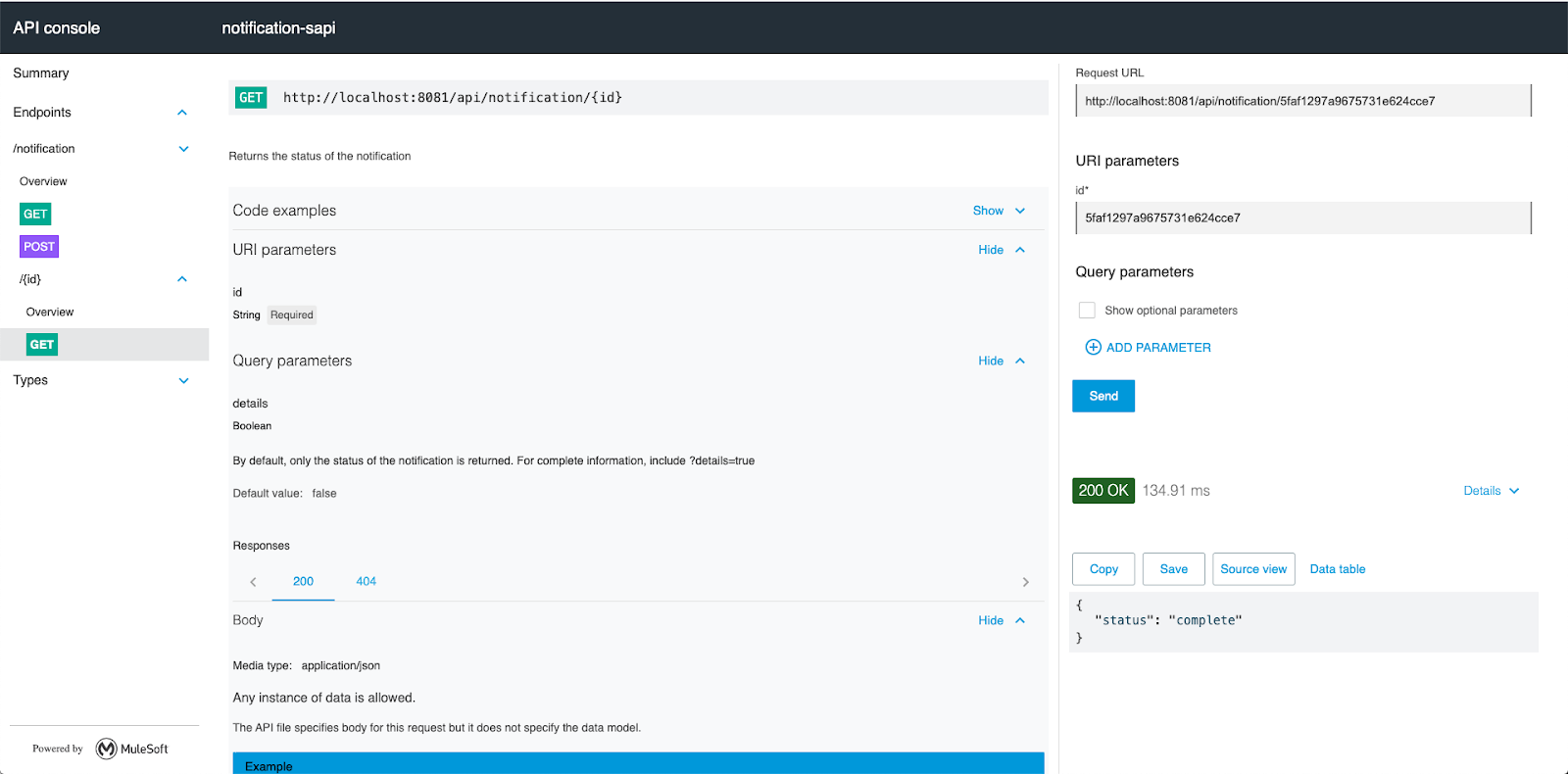Switch to the 404 response tab
The image size is (1568, 774).
(x=366, y=581)
